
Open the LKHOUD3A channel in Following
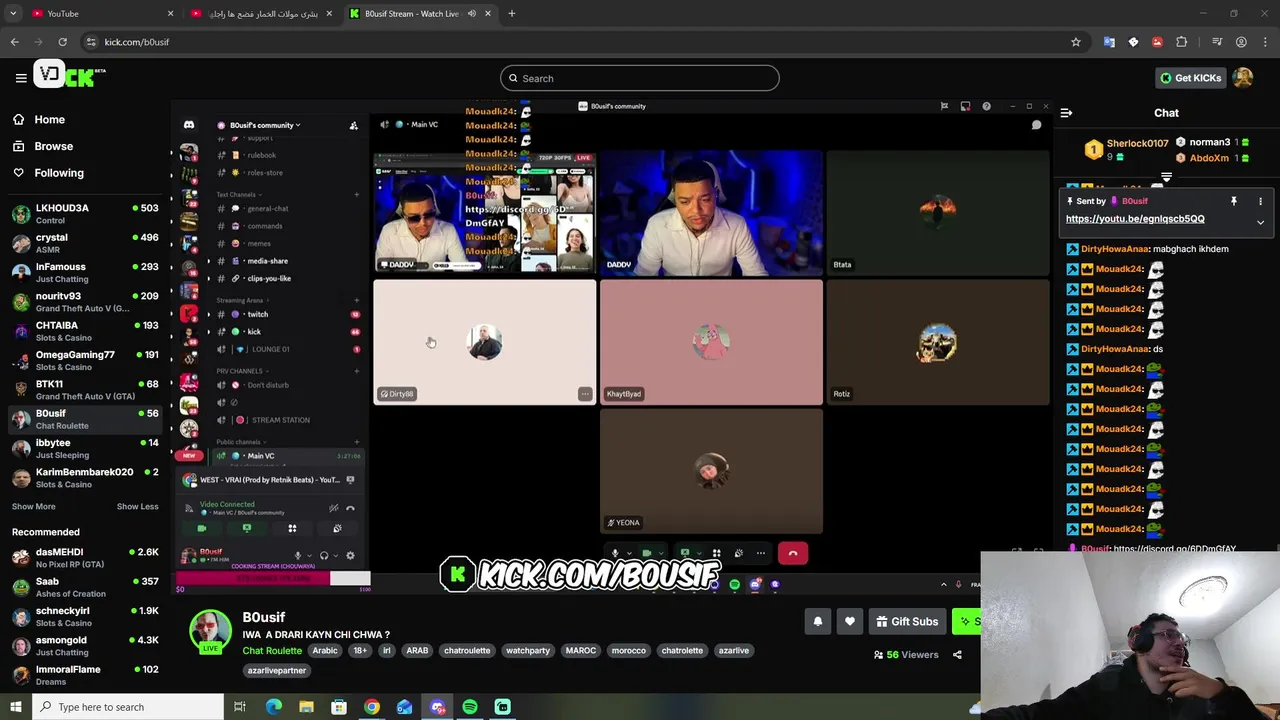coord(85,213)
